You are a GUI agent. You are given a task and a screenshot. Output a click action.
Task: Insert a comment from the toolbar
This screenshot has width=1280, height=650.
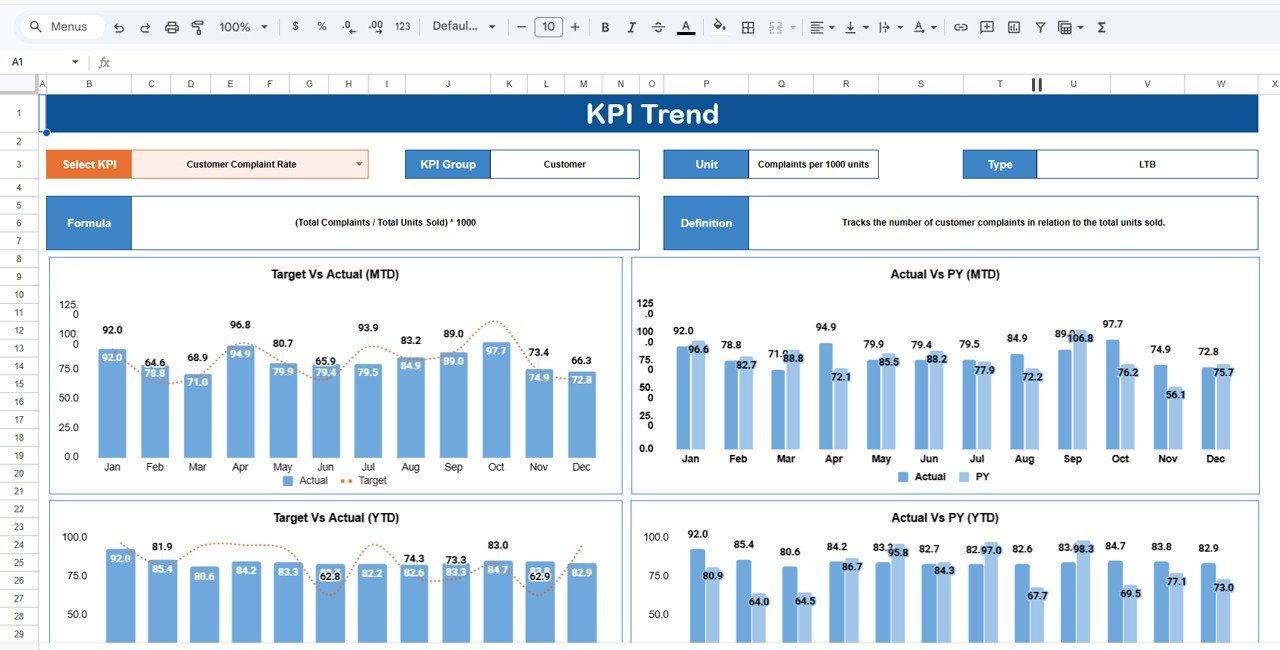(986, 27)
